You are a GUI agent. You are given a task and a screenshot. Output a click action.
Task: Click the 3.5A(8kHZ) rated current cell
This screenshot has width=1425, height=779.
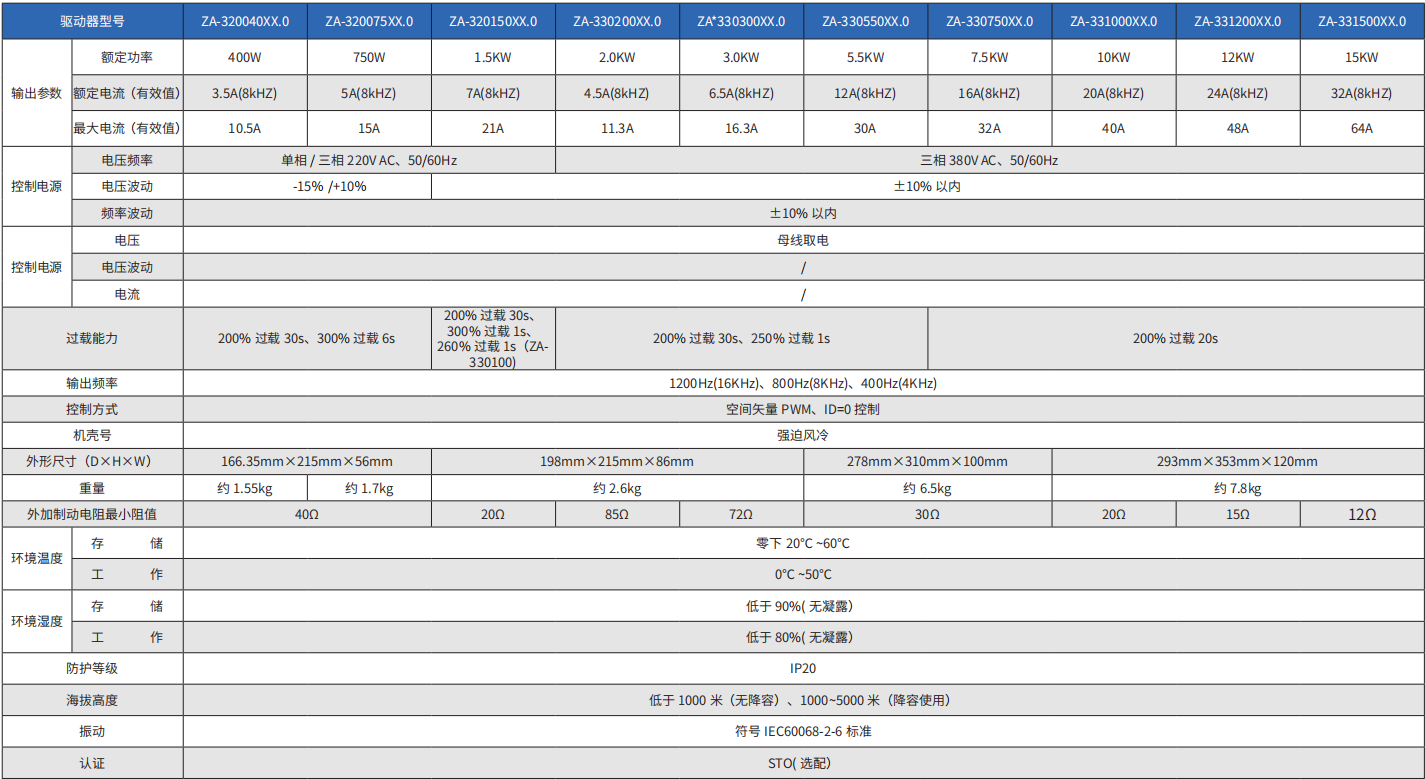245,94
